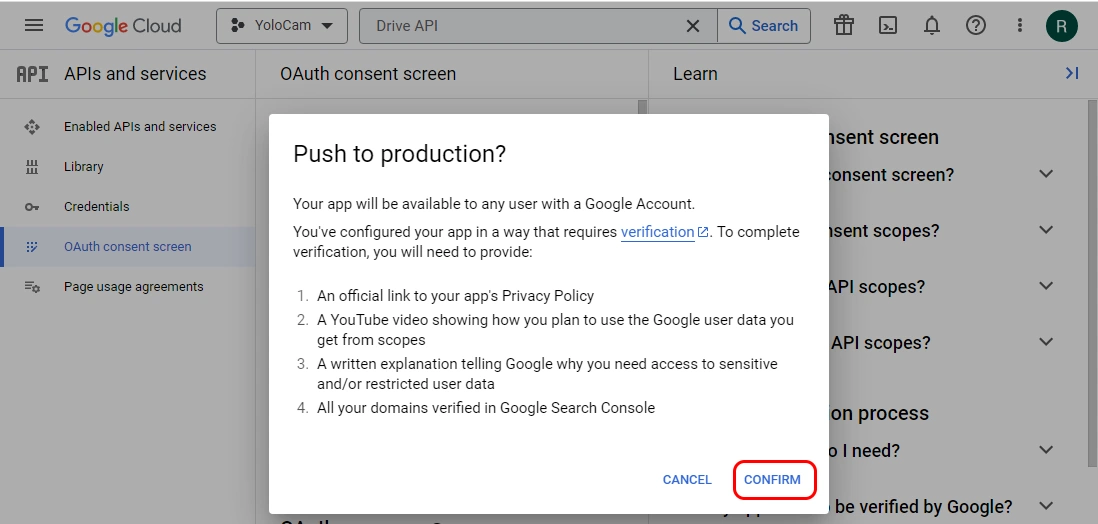Click the written explanation requirement list item
Image resolution: width=1098 pixels, height=524 pixels.
547,374
